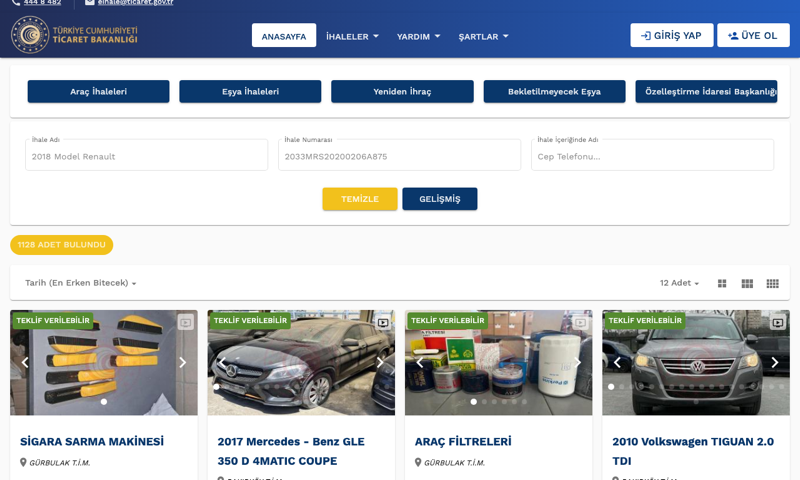
Task: Click the Ticaret Bakanlığı logo
Action: point(74,35)
